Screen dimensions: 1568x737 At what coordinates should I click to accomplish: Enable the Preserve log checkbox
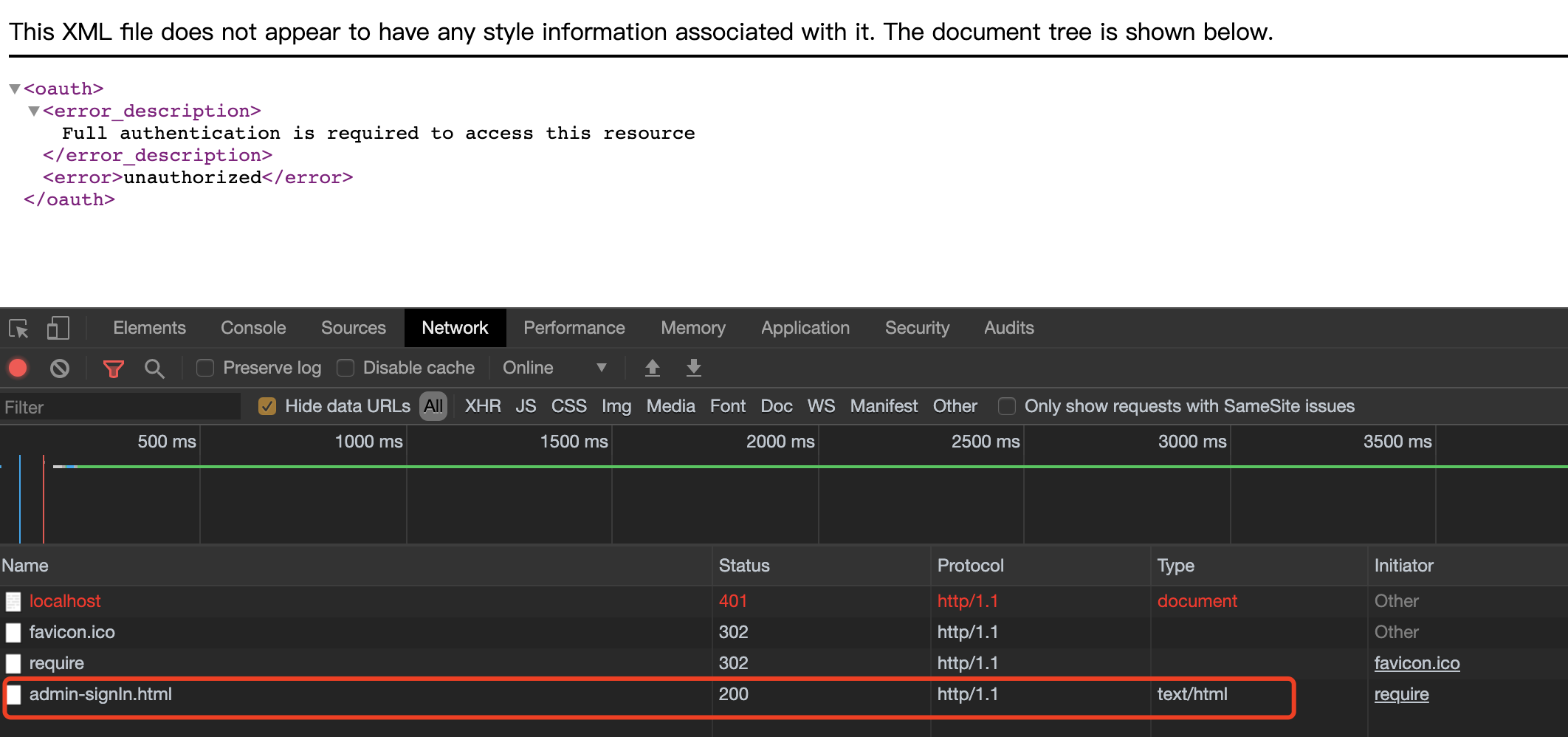coord(205,368)
